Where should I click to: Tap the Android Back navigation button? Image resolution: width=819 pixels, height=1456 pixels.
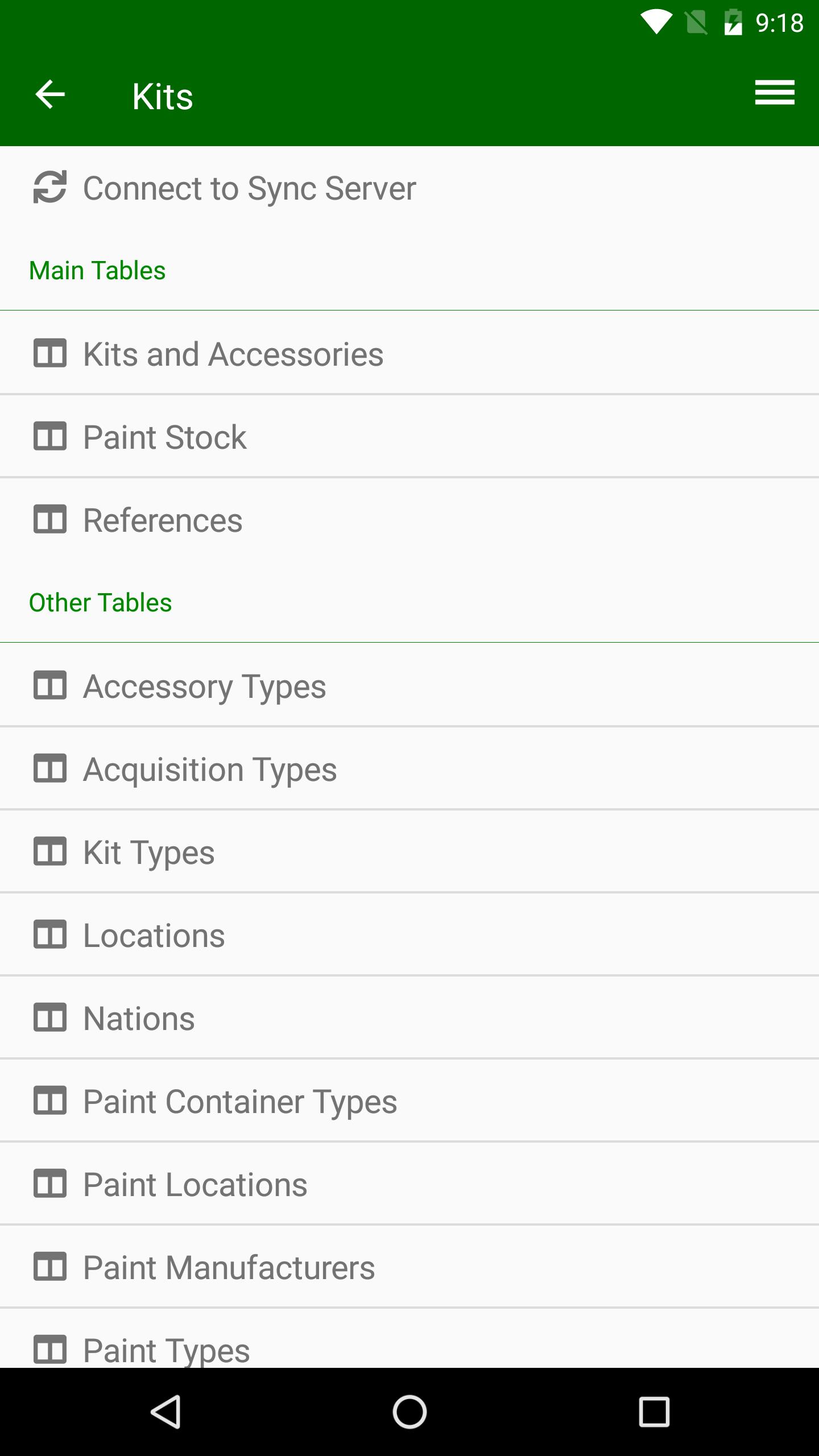[166, 1412]
